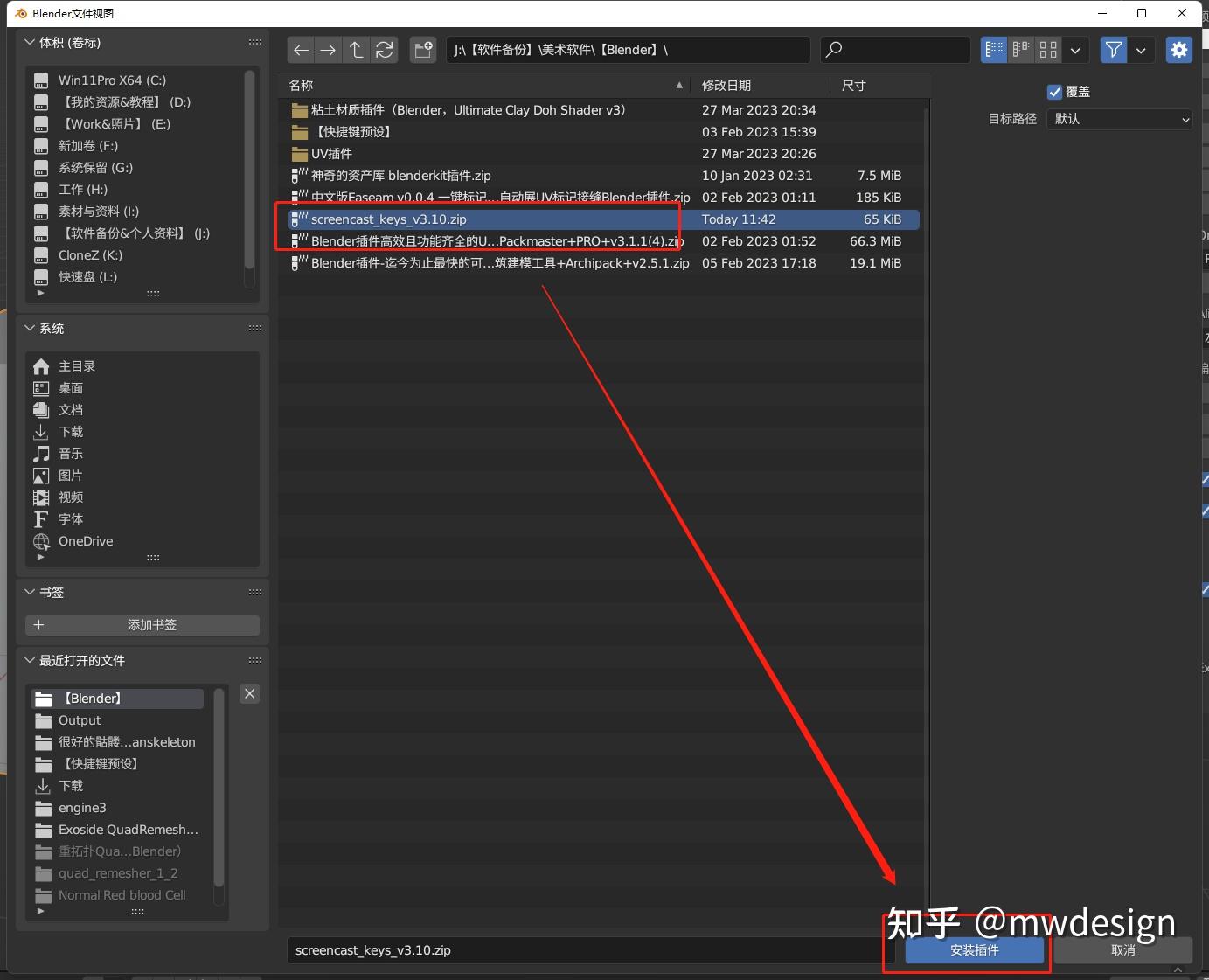Open the 目标路径 target path dropdown

pyautogui.click(x=1119, y=119)
